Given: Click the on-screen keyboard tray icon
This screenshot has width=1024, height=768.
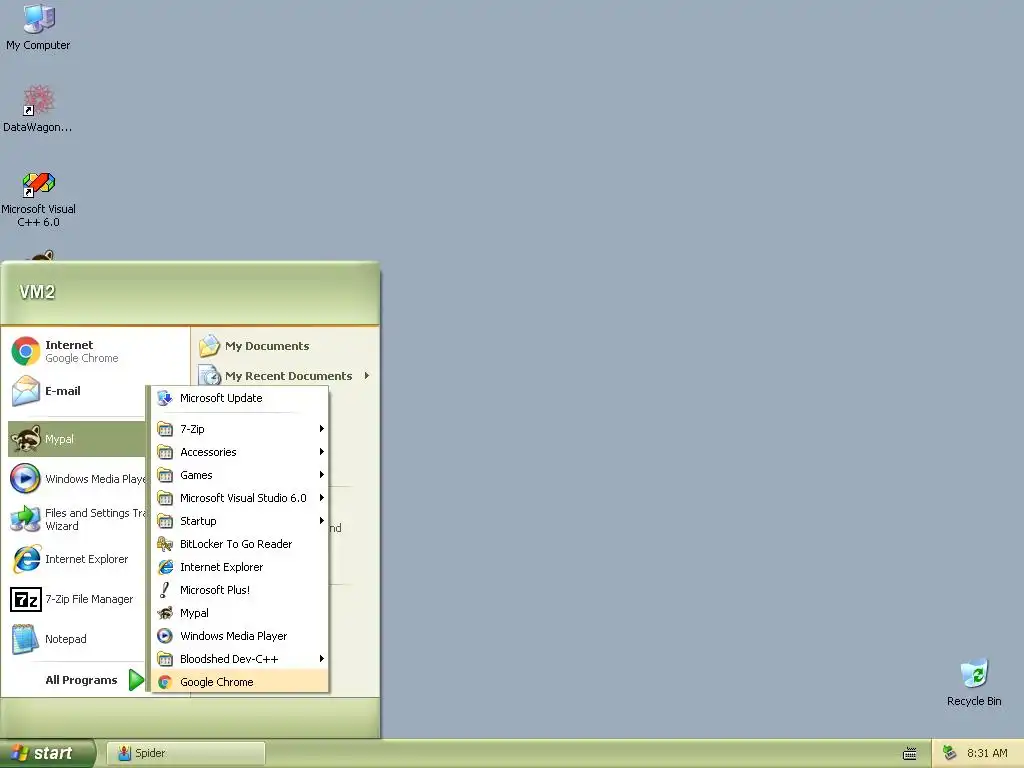Looking at the screenshot, I should [910, 754].
